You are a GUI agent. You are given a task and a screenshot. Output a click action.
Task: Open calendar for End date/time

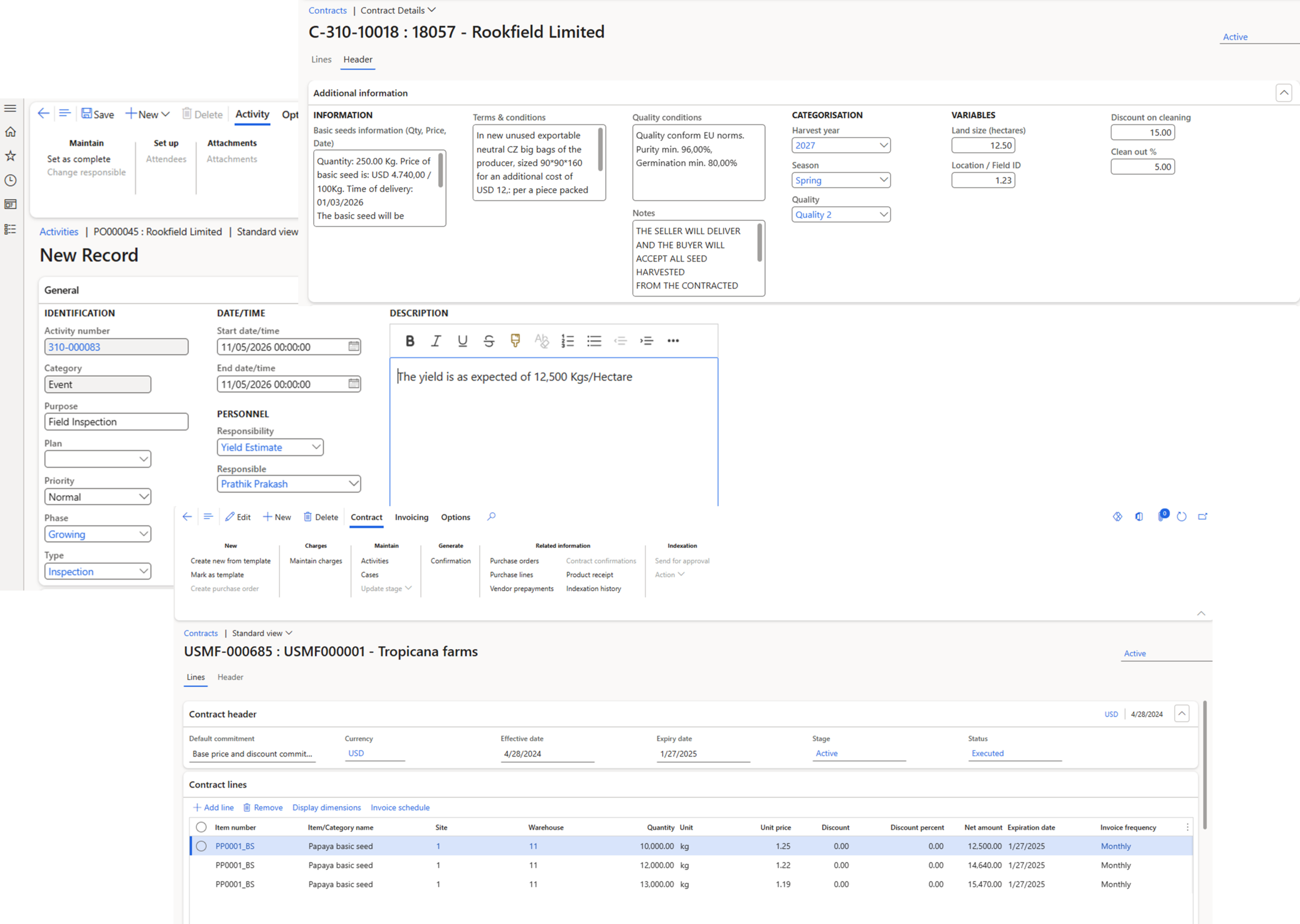[x=354, y=384]
